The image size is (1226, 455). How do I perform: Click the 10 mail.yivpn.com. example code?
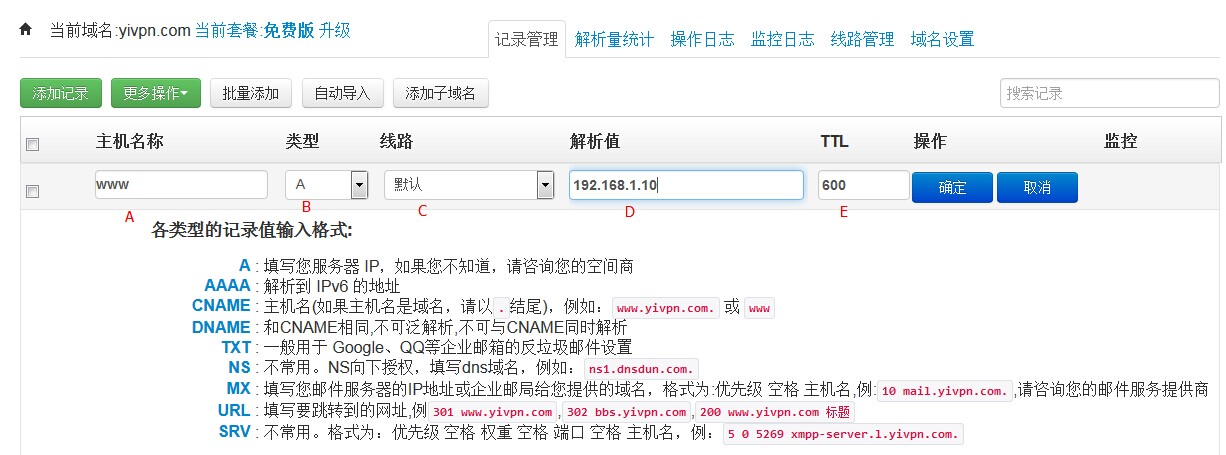click(x=946, y=390)
